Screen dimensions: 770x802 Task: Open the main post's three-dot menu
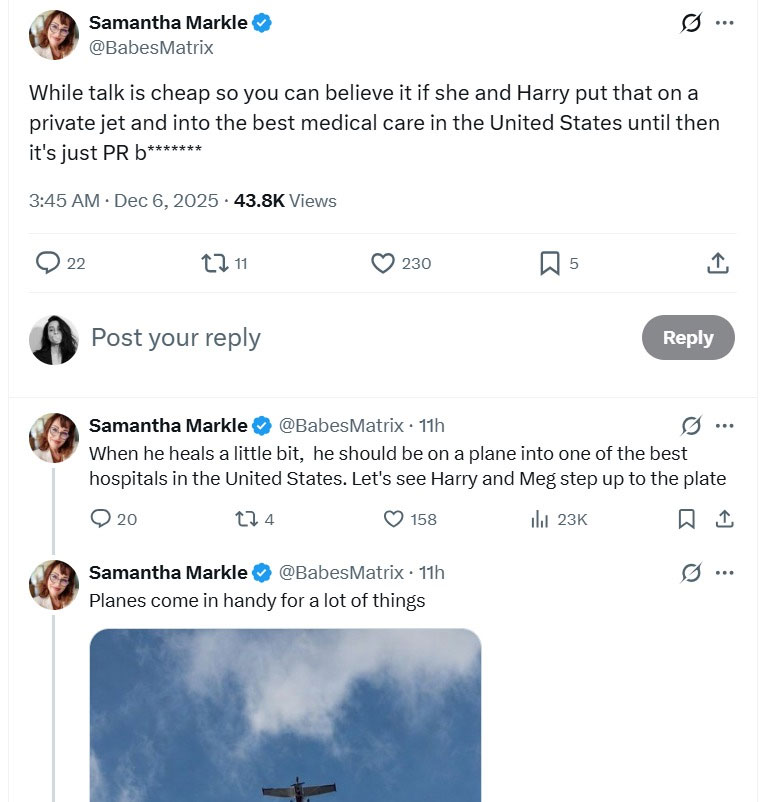tap(725, 23)
